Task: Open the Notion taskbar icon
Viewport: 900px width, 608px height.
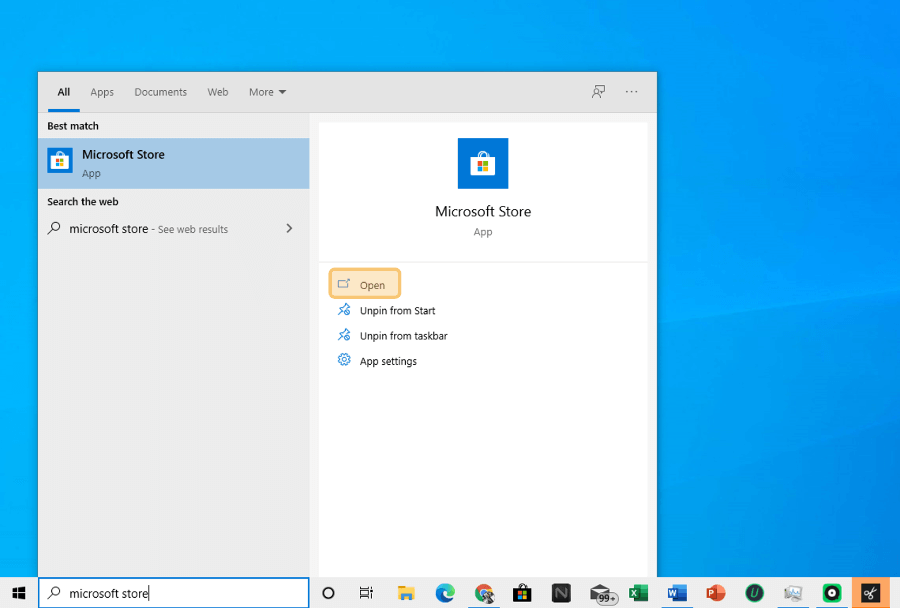Action: pyautogui.click(x=561, y=592)
